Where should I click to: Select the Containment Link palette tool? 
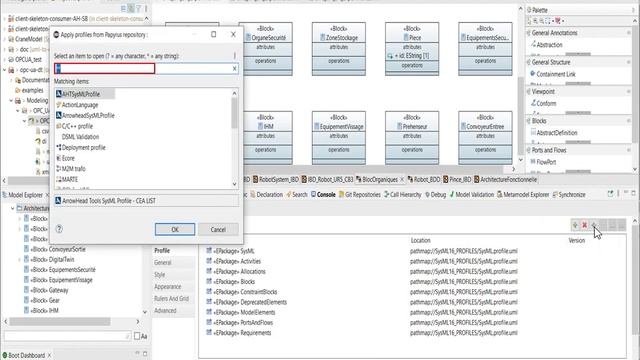point(552,74)
